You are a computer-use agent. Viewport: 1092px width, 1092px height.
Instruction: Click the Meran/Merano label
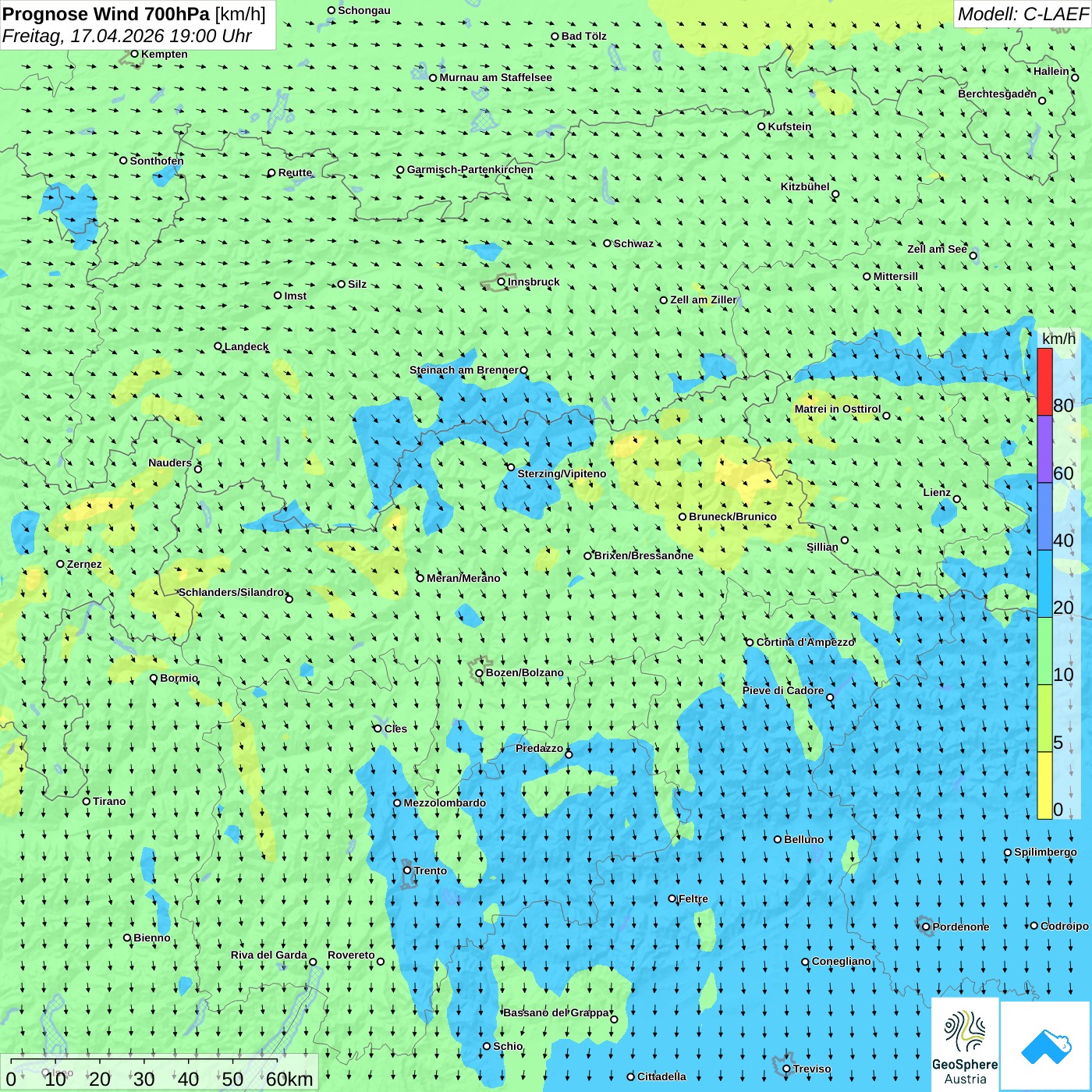coord(463,578)
